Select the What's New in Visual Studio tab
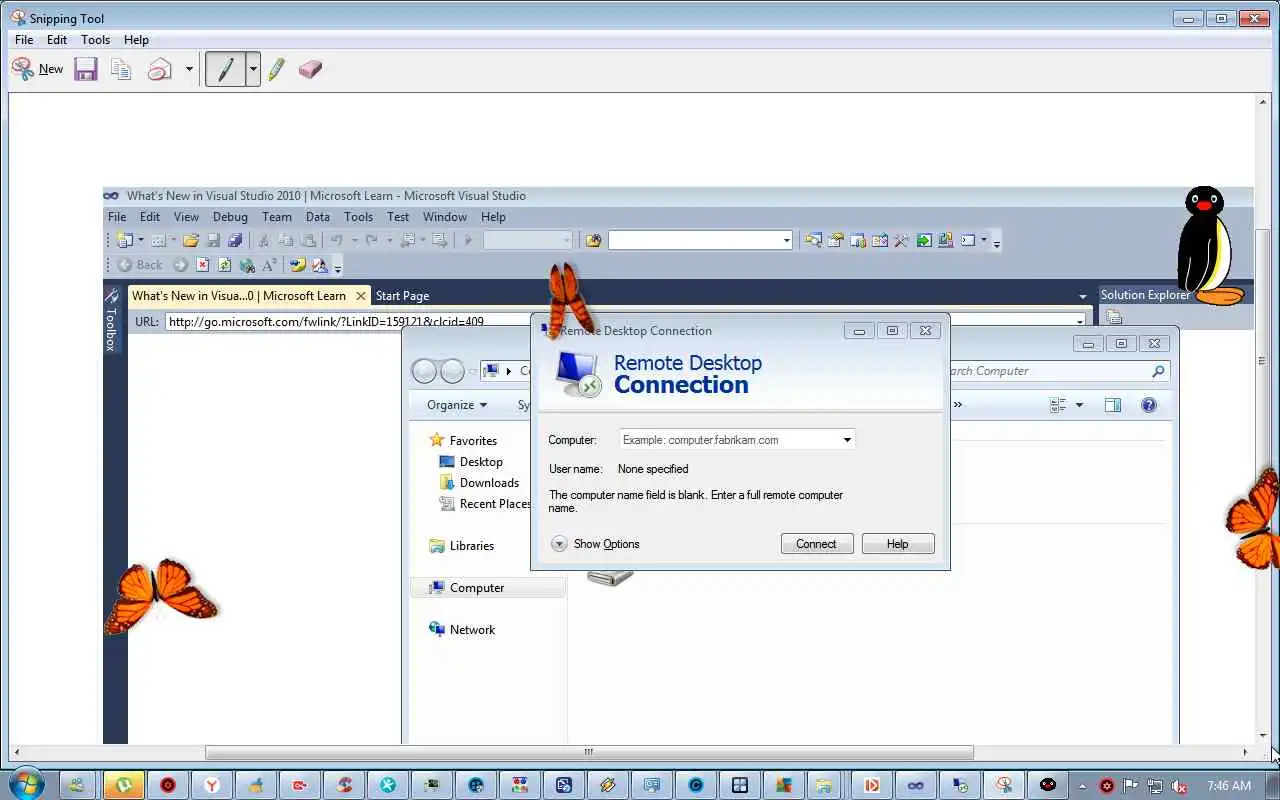This screenshot has height=800, width=1280. [x=239, y=296]
